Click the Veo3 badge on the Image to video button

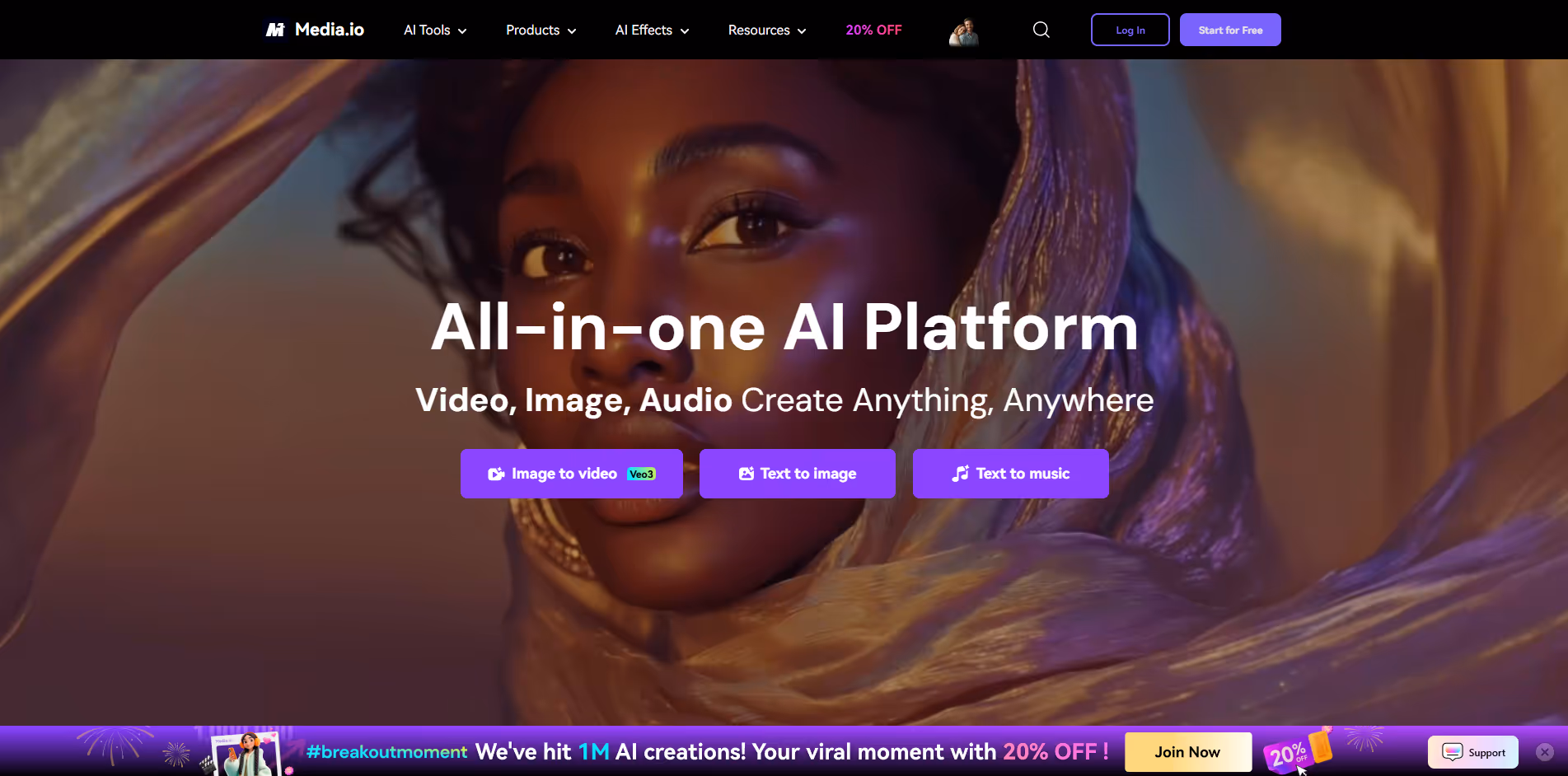640,474
